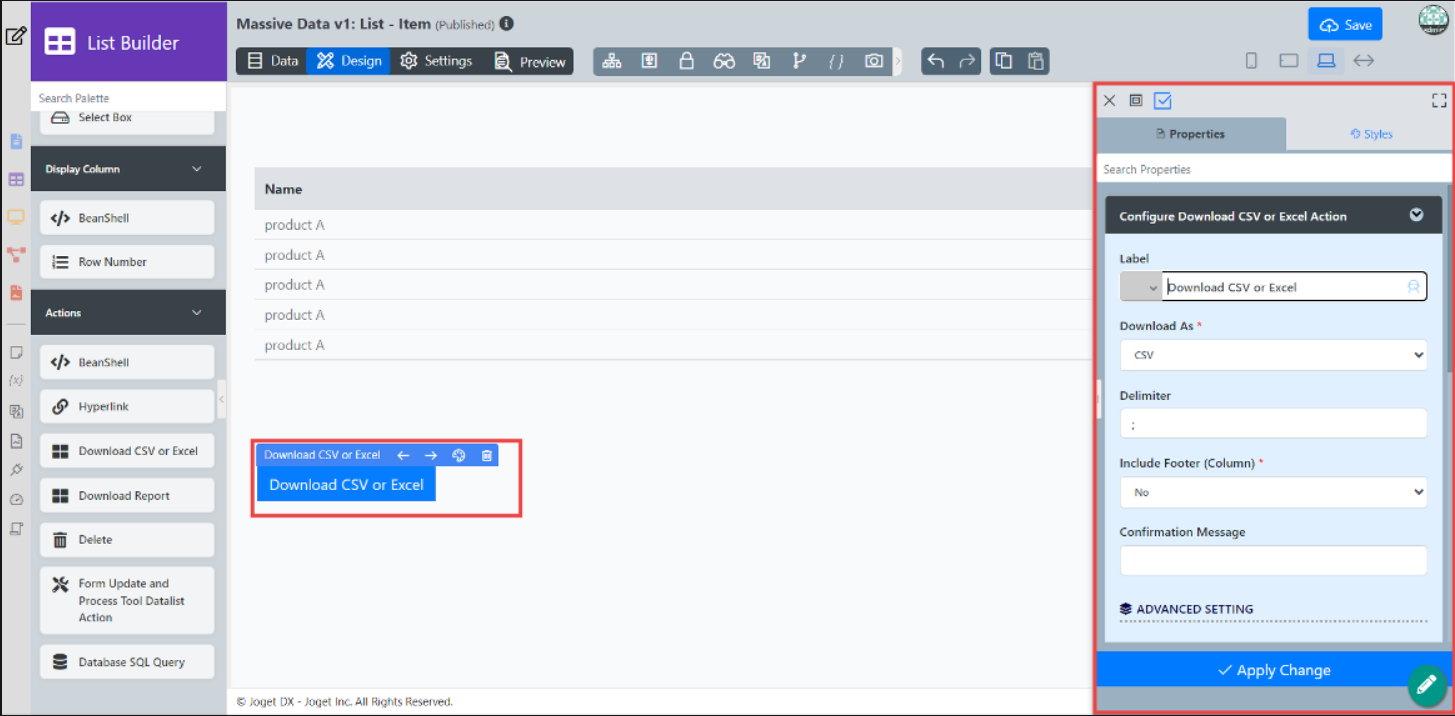Open the gauge performance icon in sidebar
Image resolution: width=1455 pixels, height=716 pixels.
(x=16, y=499)
